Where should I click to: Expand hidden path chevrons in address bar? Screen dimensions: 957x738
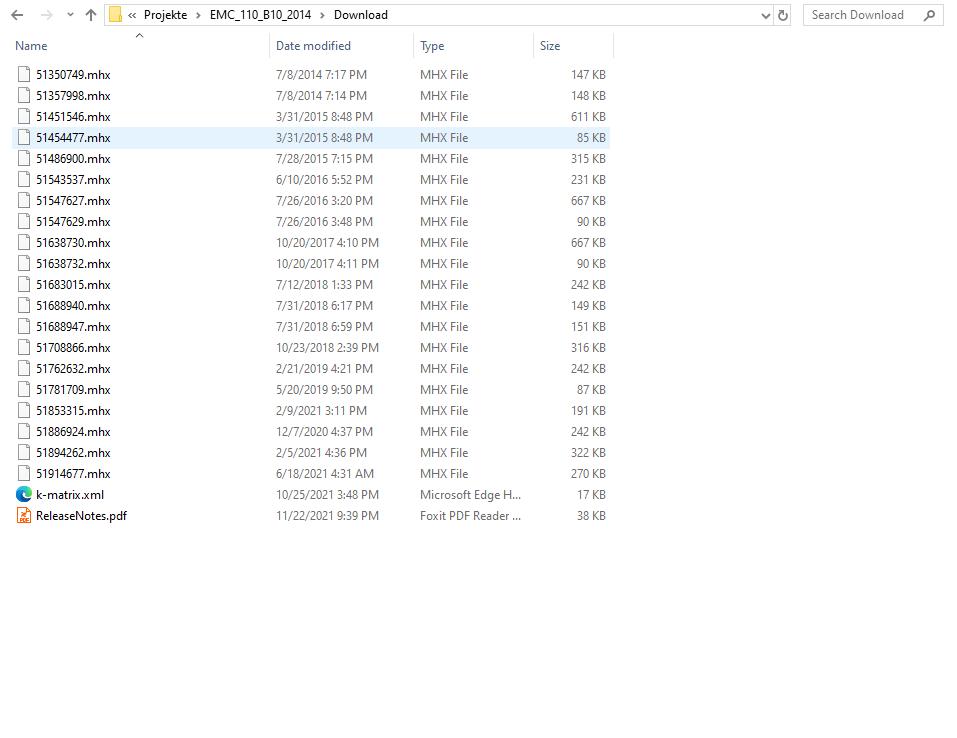click(x=132, y=15)
